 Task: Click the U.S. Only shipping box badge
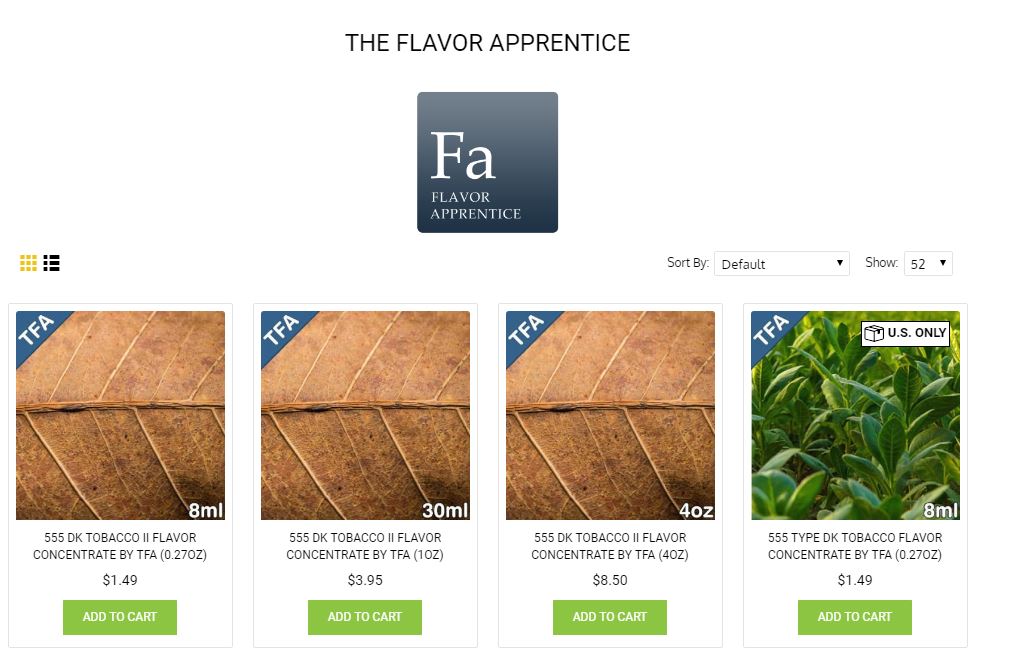click(906, 333)
